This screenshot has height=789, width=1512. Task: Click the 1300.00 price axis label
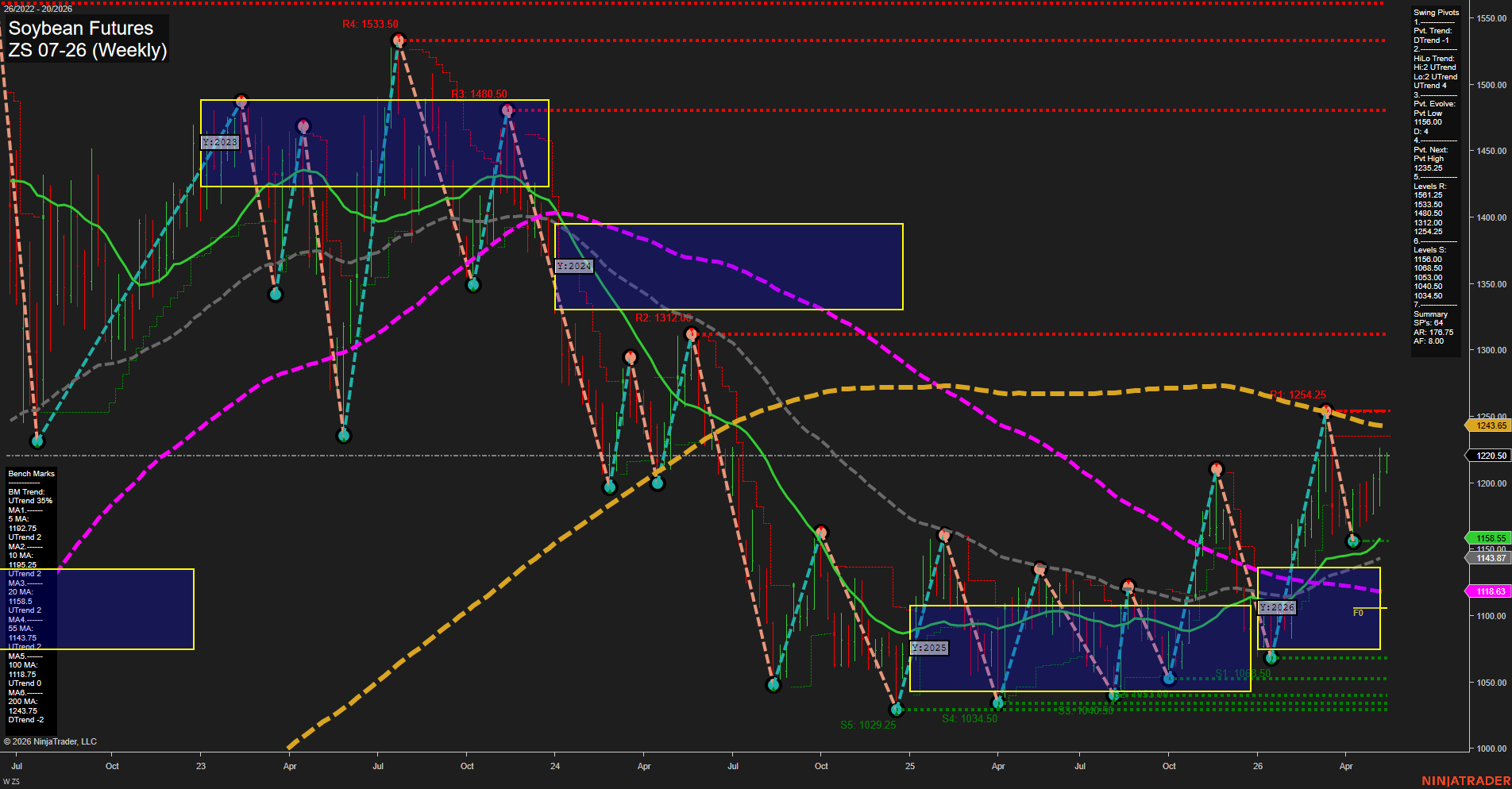[1491, 350]
